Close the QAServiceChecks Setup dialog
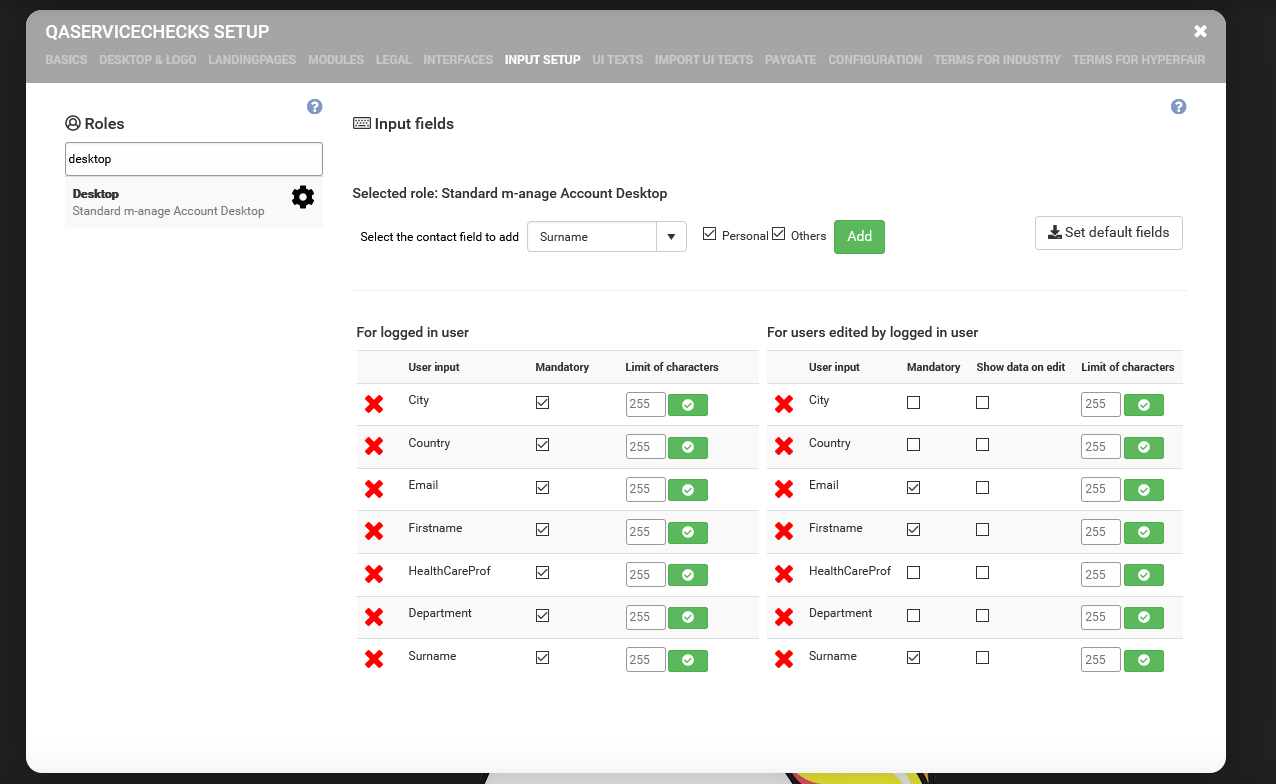Viewport: 1276px width, 784px height. pyautogui.click(x=1201, y=31)
